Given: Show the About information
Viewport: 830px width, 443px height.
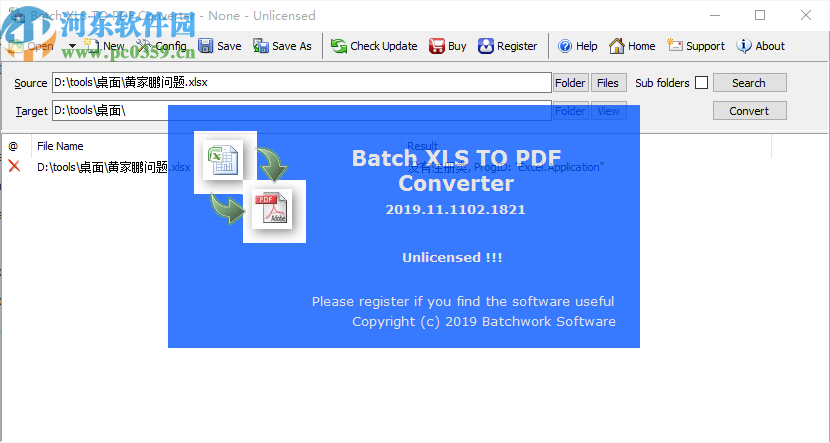Looking at the screenshot, I should [761, 46].
